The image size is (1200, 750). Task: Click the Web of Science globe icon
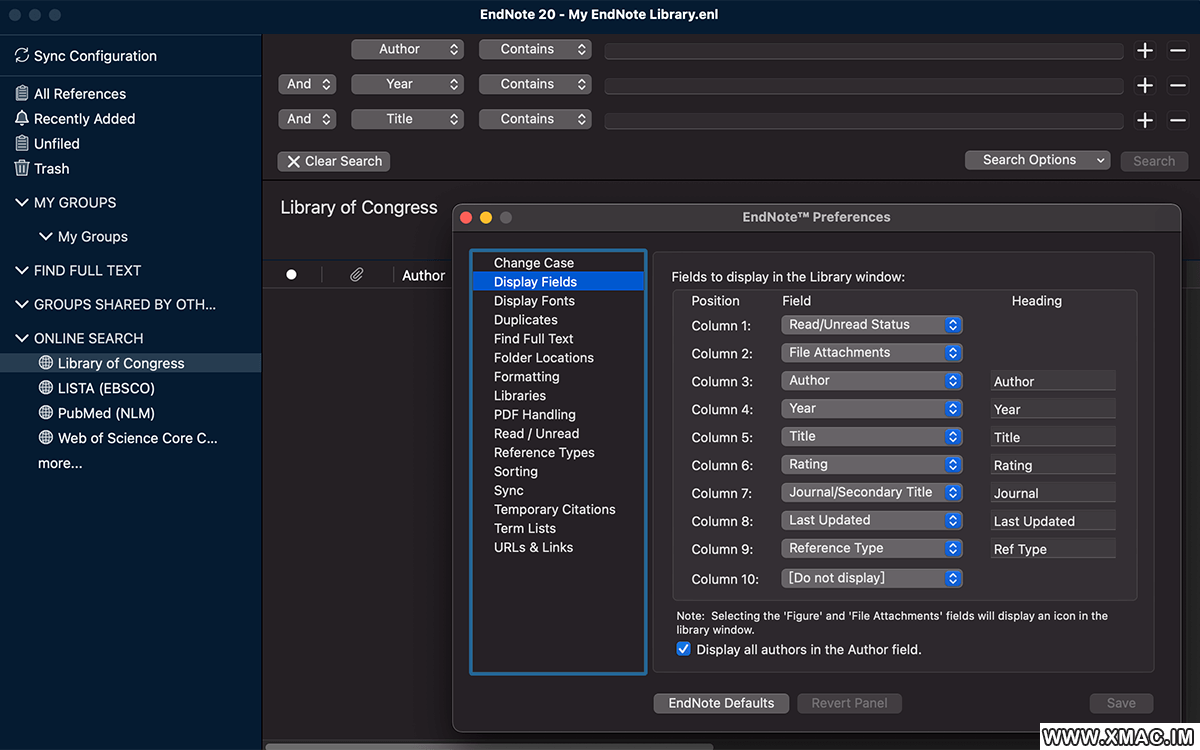click(45, 438)
